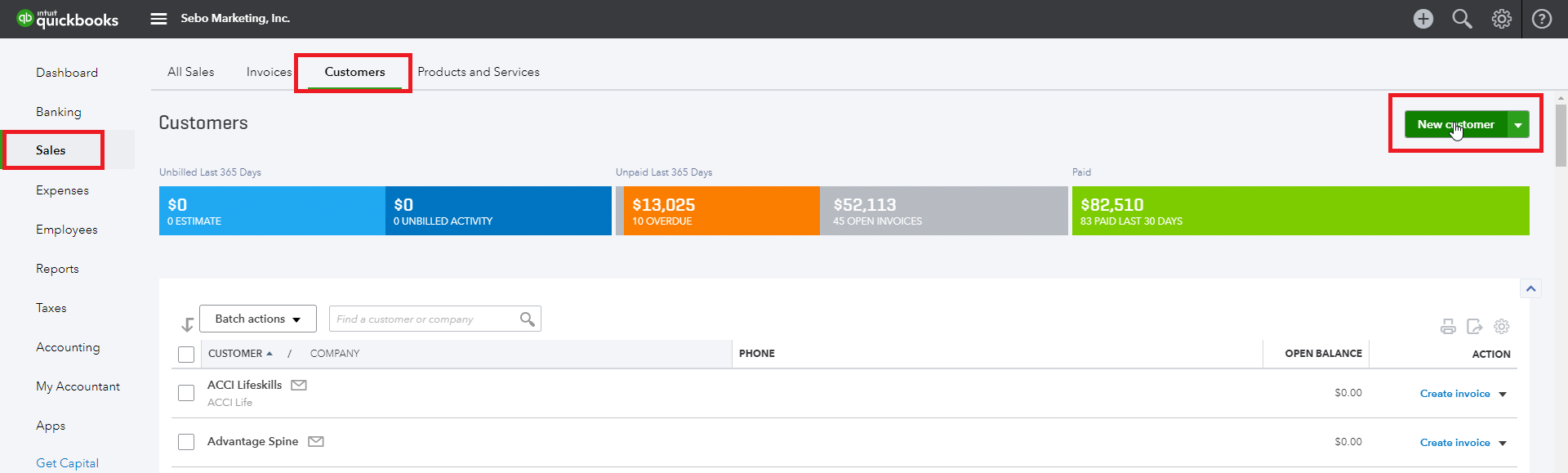The width and height of the screenshot is (1568, 473).
Task: Open the New customer dropdown arrow
Action: pos(1518,125)
